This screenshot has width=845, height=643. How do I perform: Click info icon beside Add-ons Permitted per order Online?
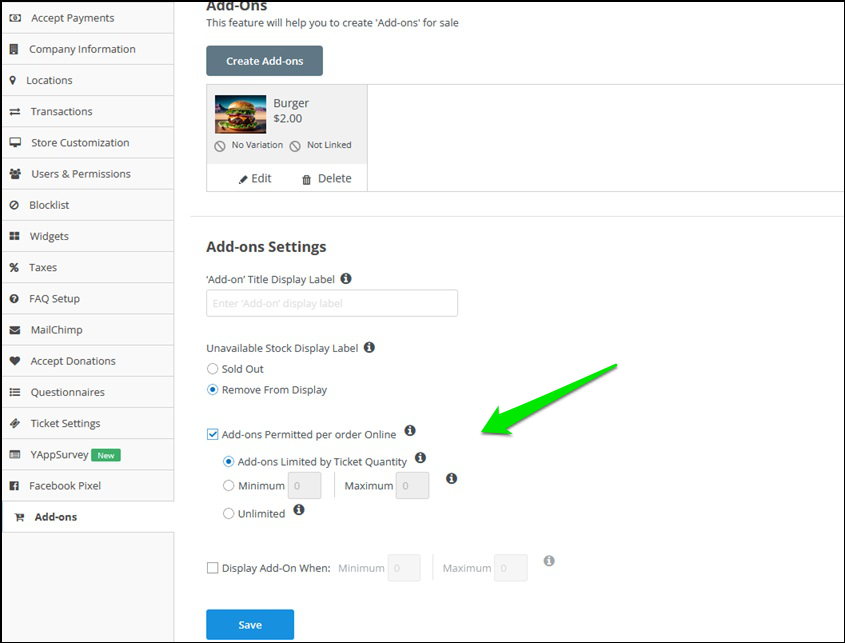408,433
